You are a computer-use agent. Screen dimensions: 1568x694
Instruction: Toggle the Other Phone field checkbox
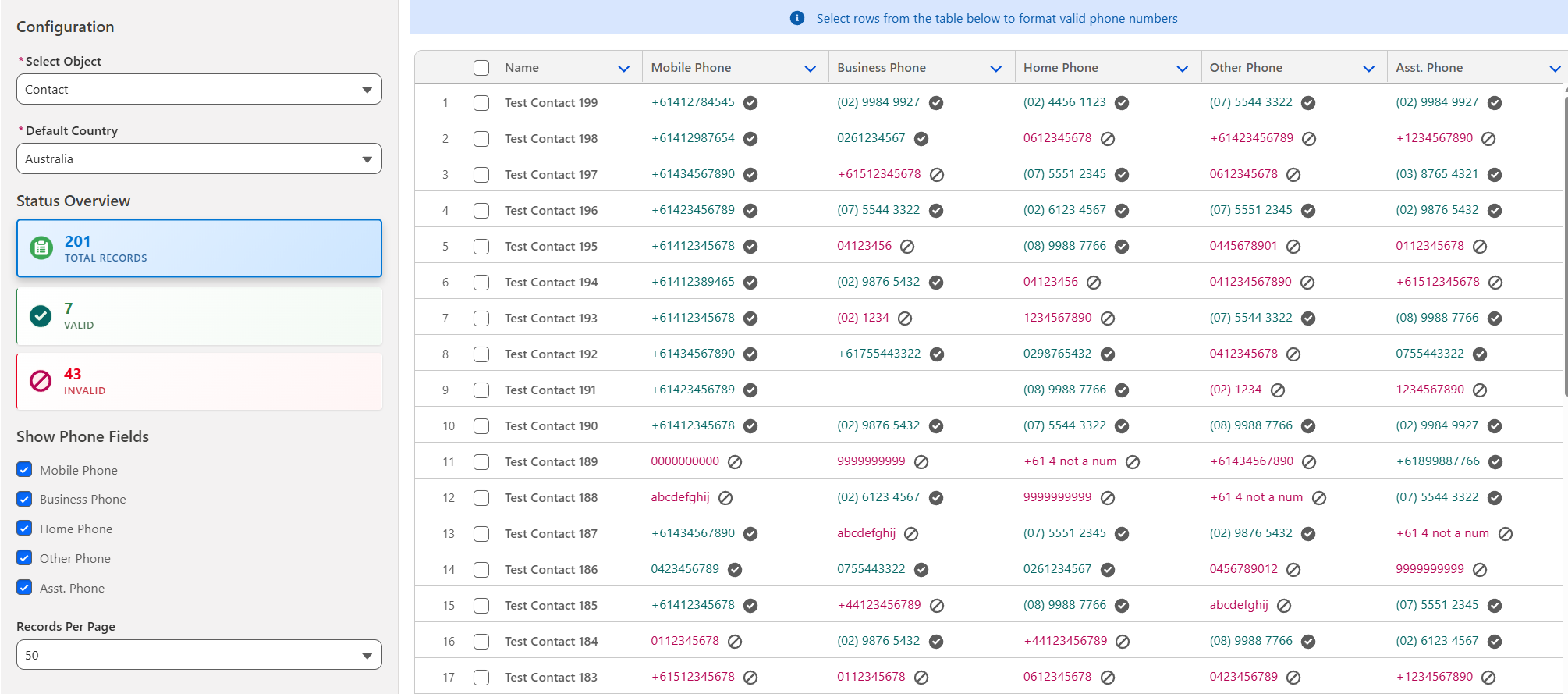(24, 557)
